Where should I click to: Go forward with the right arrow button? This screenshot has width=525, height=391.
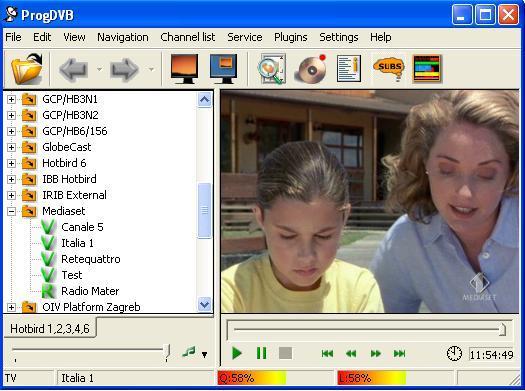point(124,70)
